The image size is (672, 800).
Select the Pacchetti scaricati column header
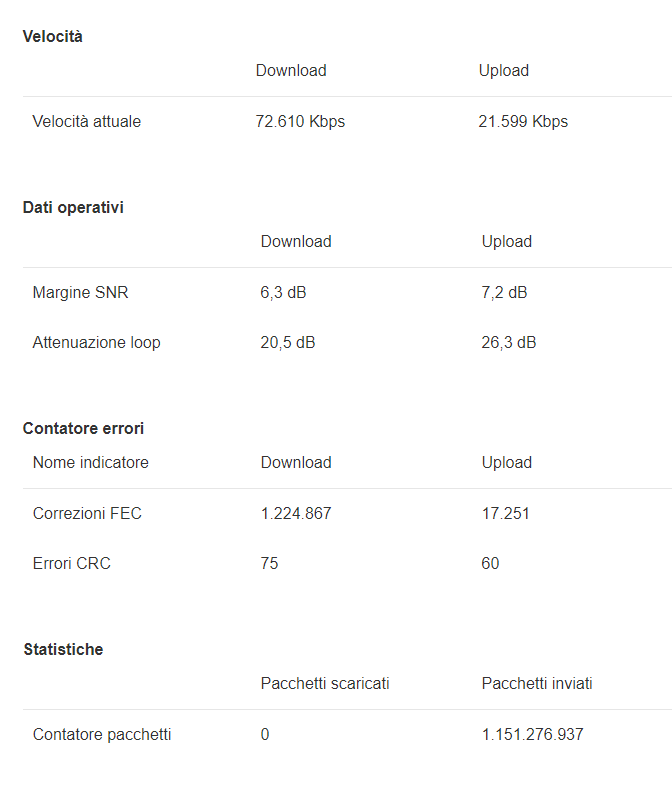pos(325,684)
